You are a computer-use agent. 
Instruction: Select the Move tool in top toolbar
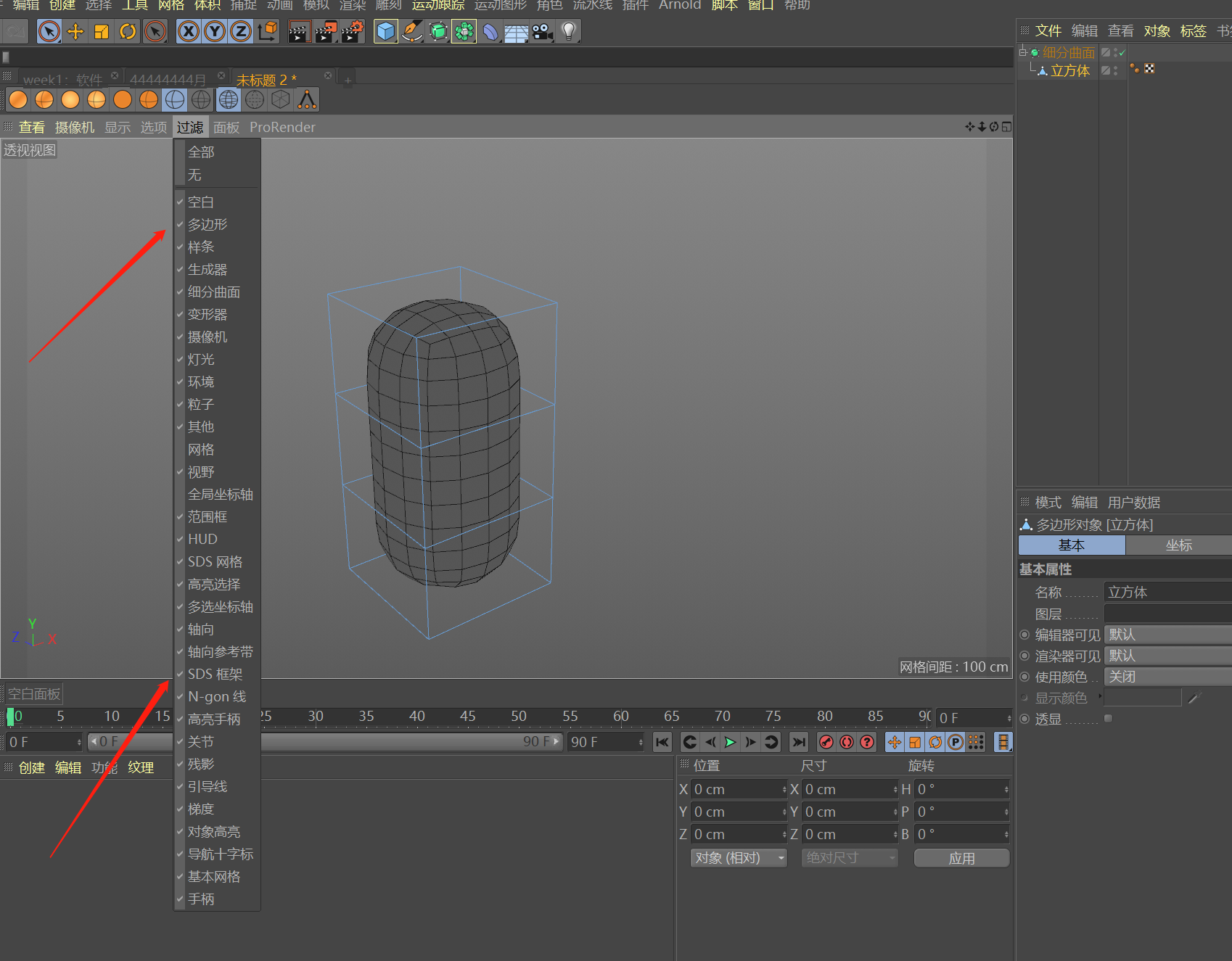75,31
